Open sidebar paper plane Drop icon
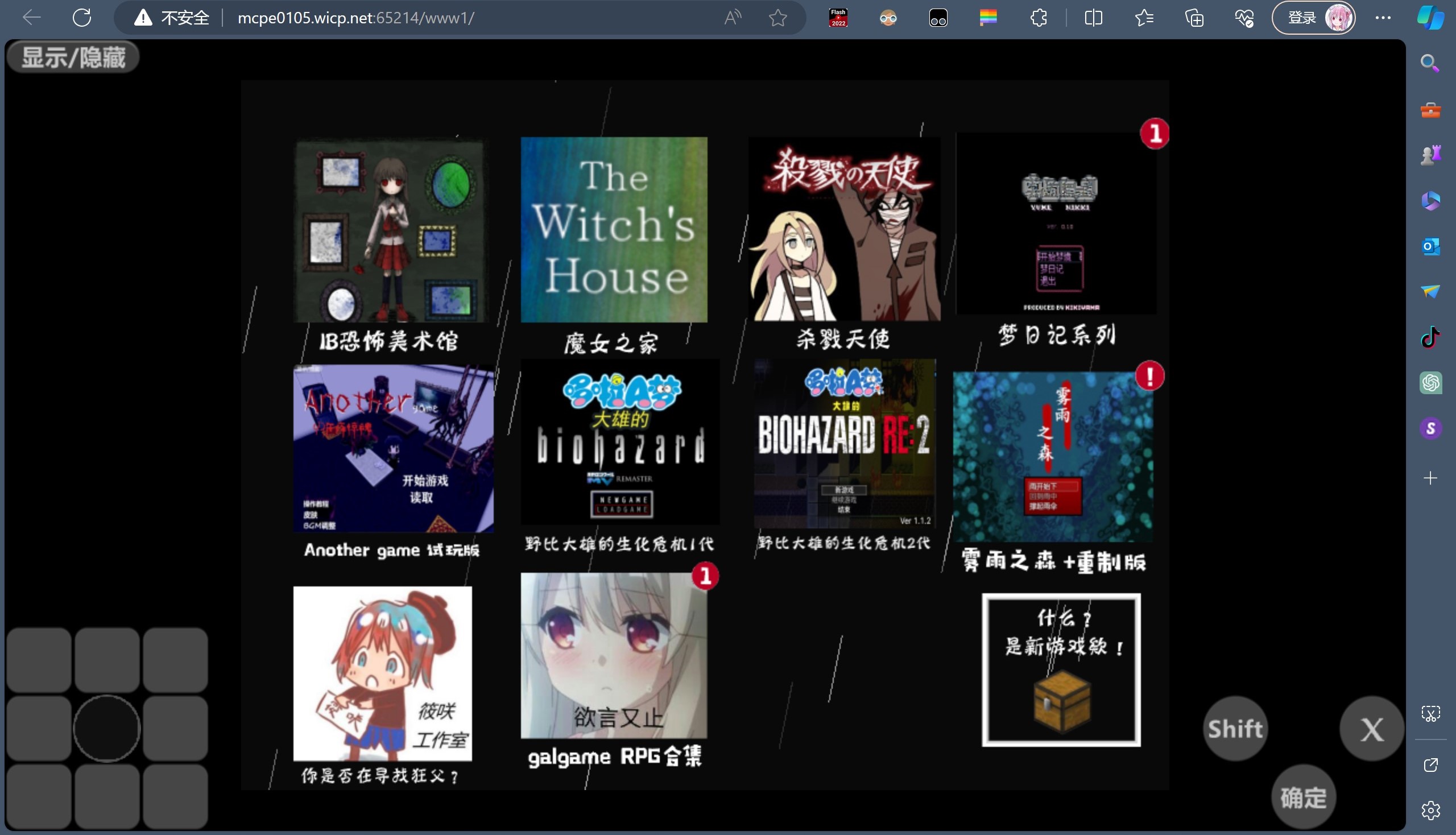Screen dimensions: 1456x835 pos(1430,292)
